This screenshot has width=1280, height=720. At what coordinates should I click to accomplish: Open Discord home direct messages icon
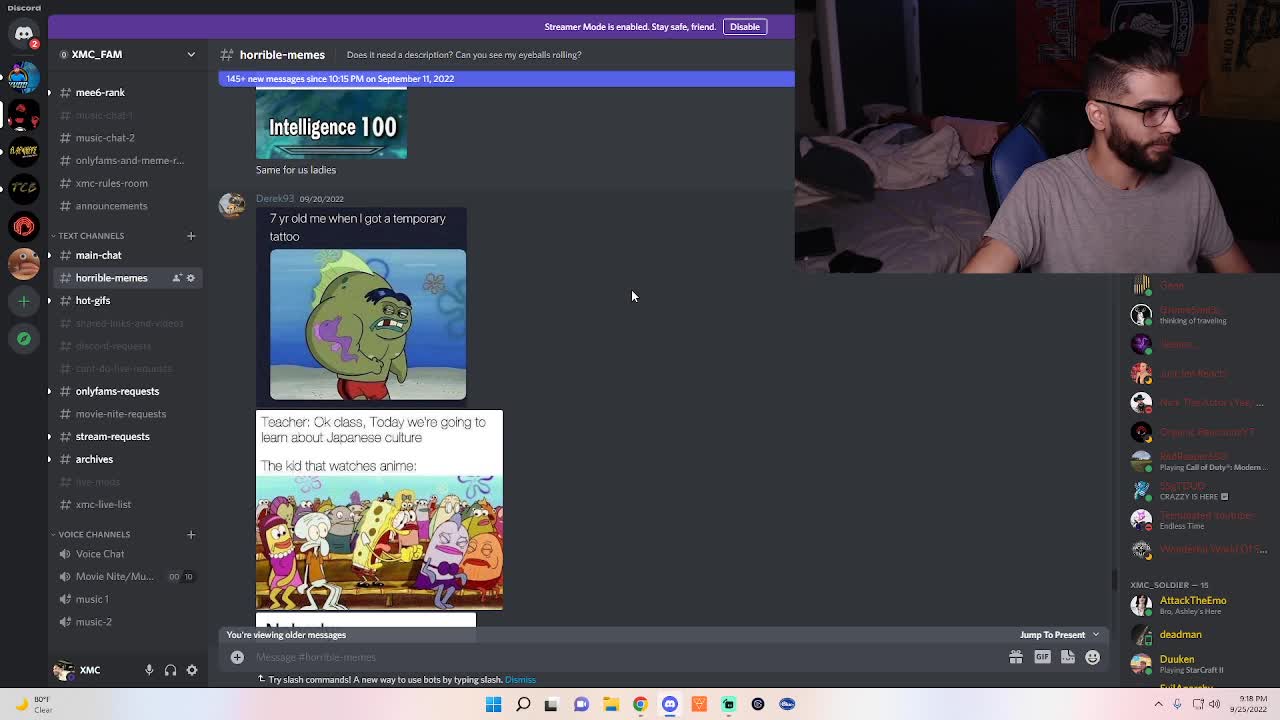[x=24, y=34]
